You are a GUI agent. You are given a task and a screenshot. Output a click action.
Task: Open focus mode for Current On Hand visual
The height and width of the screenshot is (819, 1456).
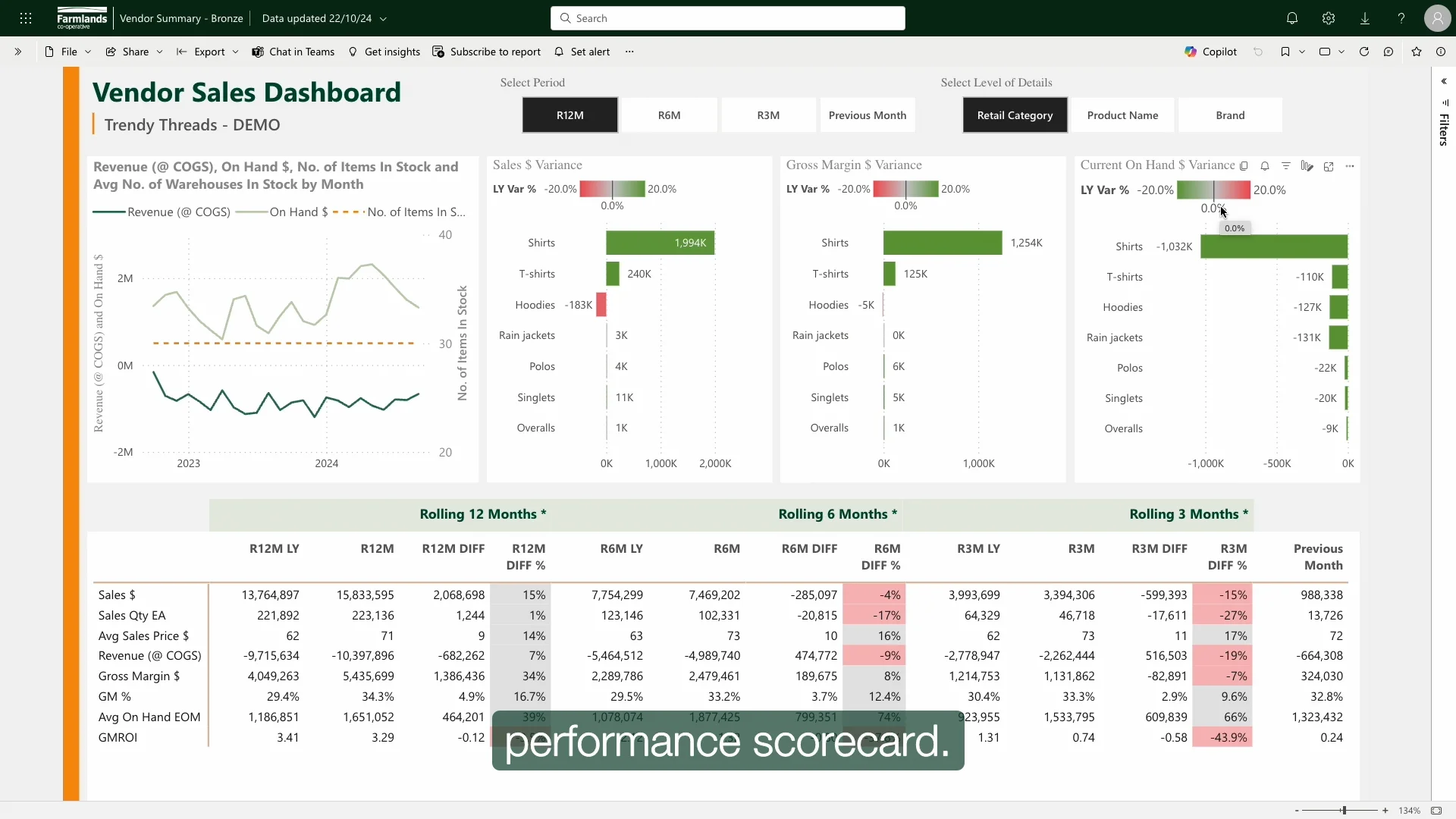(x=1329, y=166)
